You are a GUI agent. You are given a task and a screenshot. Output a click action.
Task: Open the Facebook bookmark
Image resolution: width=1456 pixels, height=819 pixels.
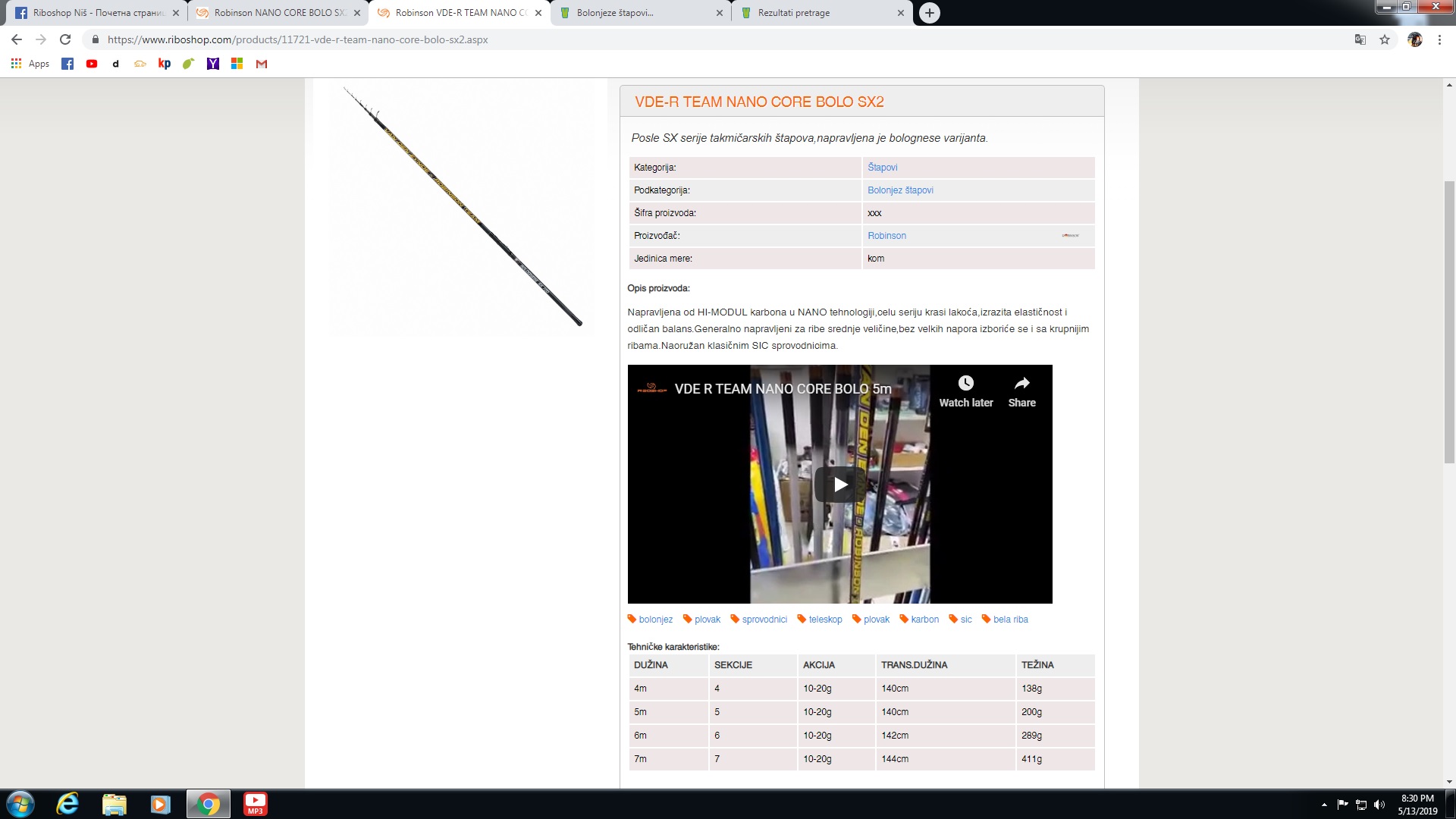click(x=67, y=64)
